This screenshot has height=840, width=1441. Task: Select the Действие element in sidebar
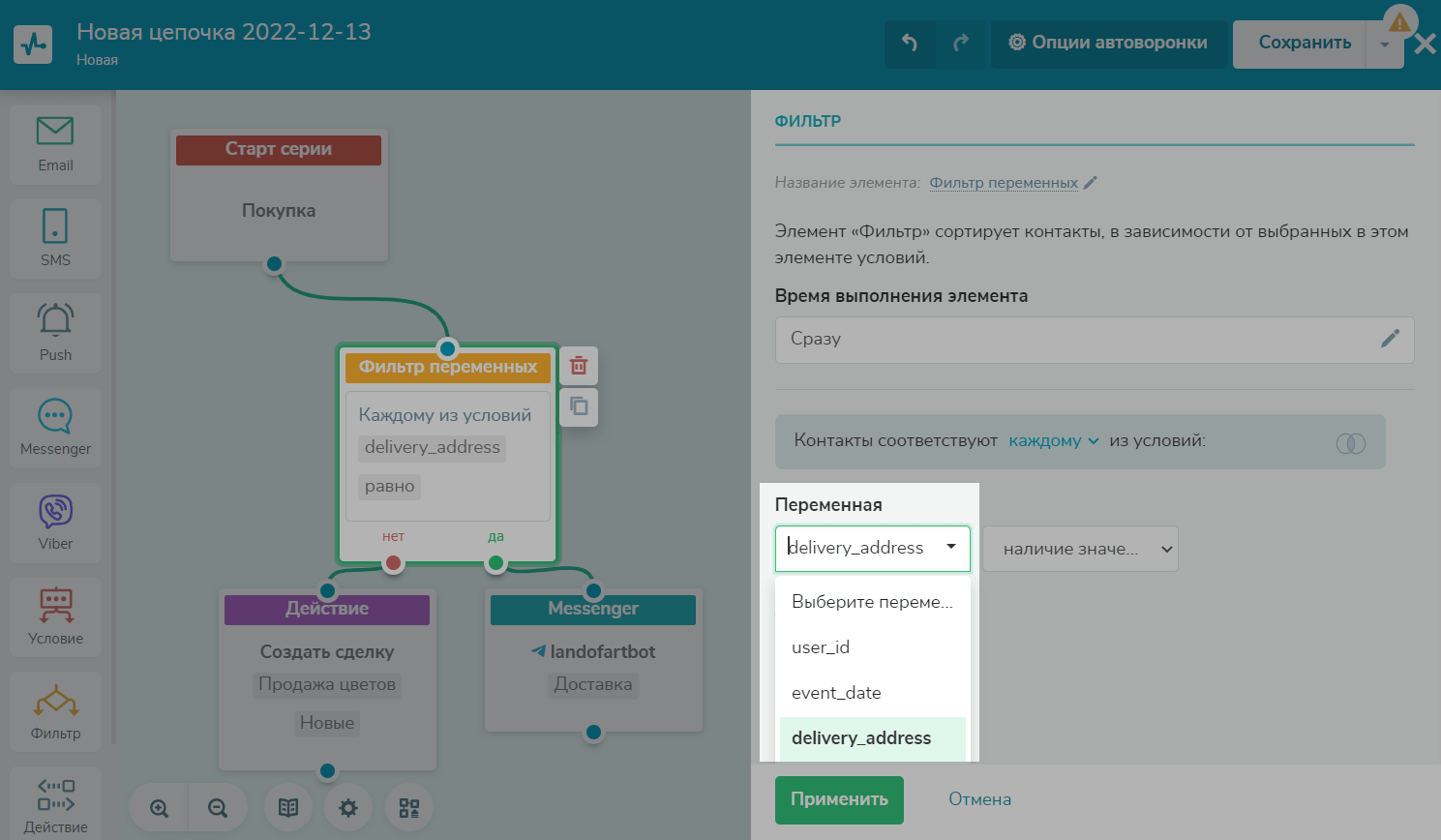(x=55, y=803)
